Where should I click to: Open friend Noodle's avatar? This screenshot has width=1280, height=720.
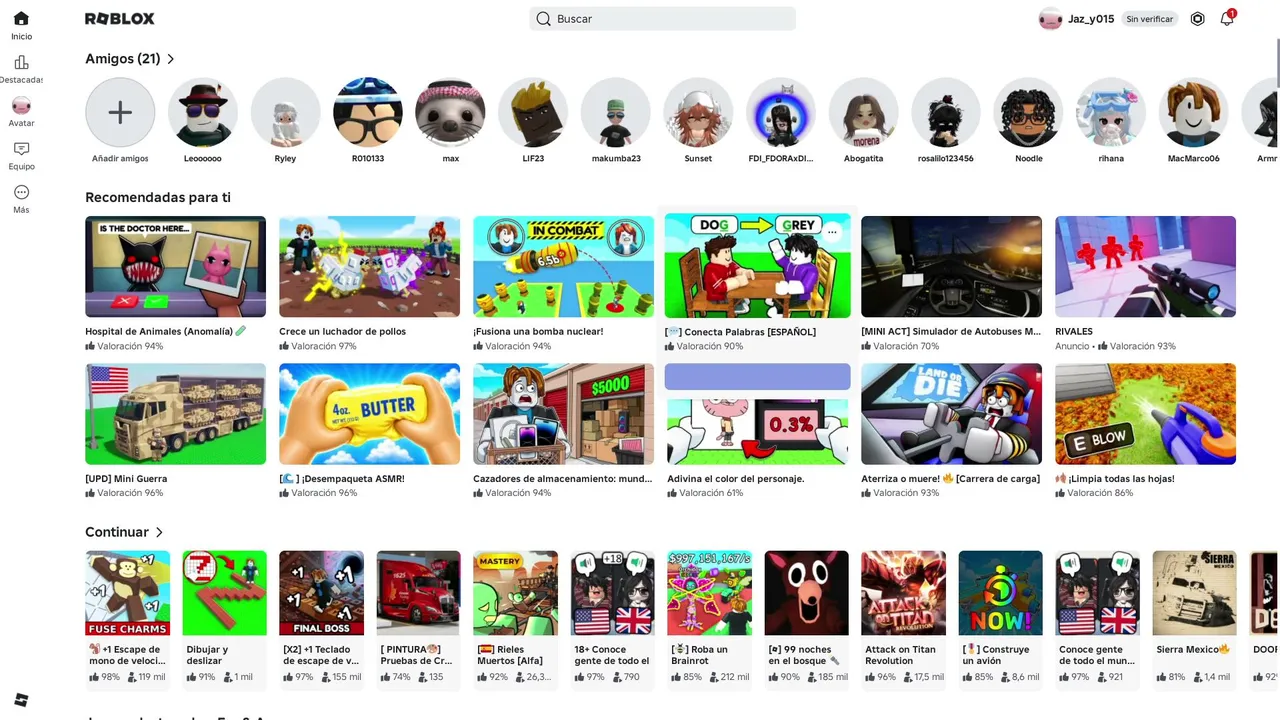[1028, 112]
